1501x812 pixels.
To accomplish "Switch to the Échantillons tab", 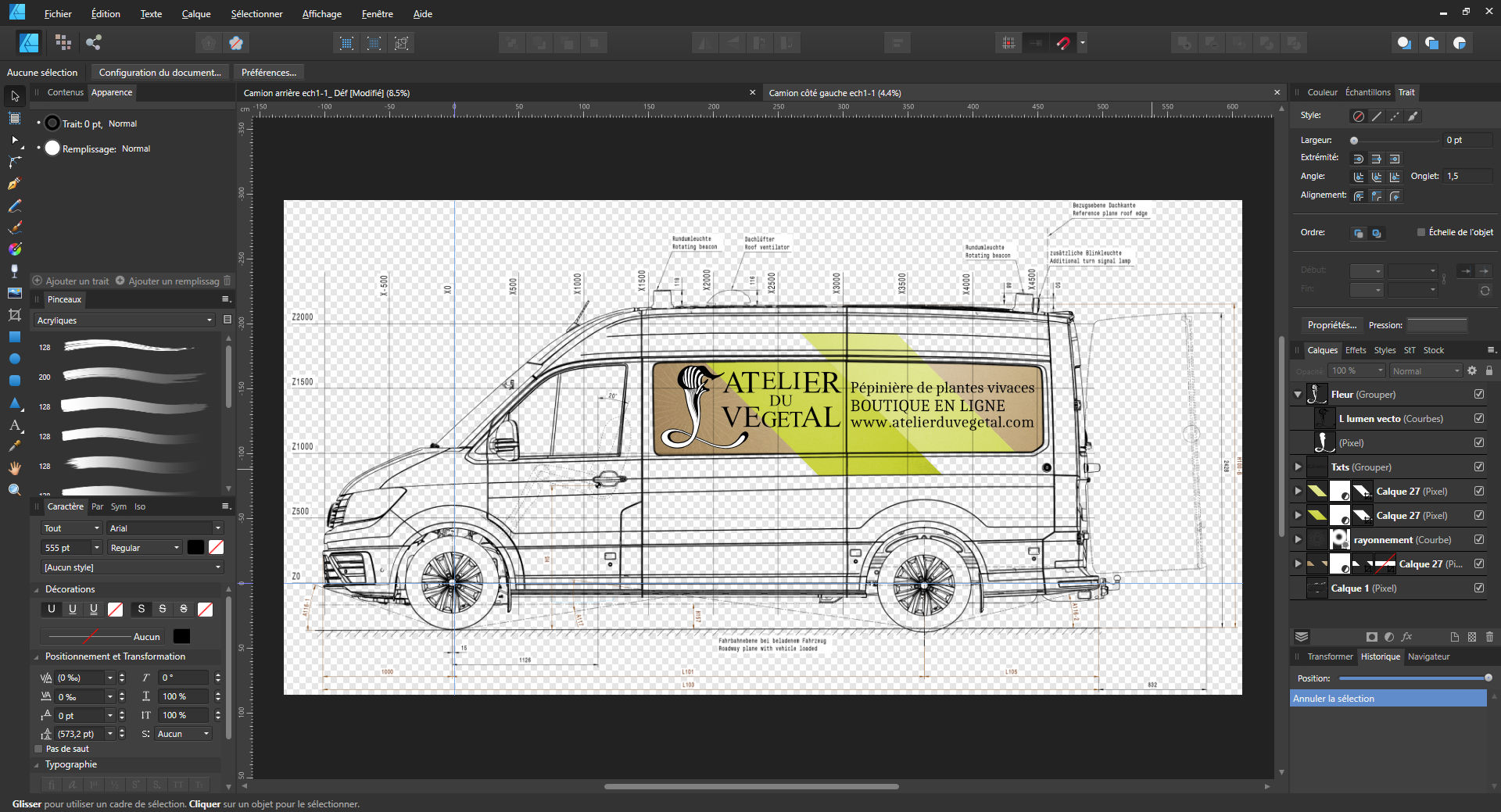I will 1367,92.
